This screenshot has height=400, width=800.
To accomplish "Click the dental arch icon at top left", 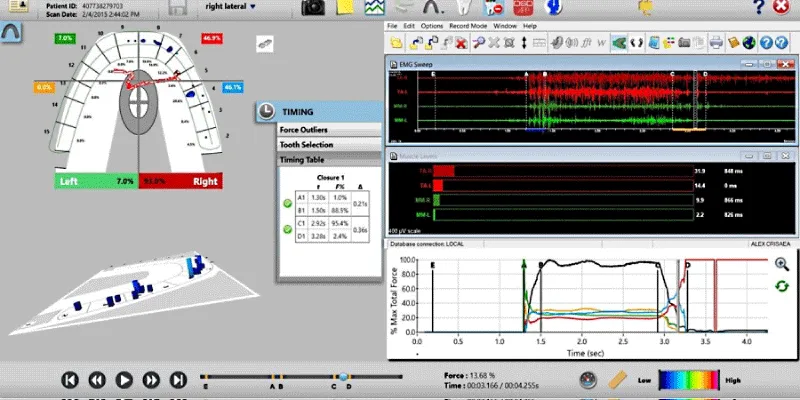I will pos(10,32).
